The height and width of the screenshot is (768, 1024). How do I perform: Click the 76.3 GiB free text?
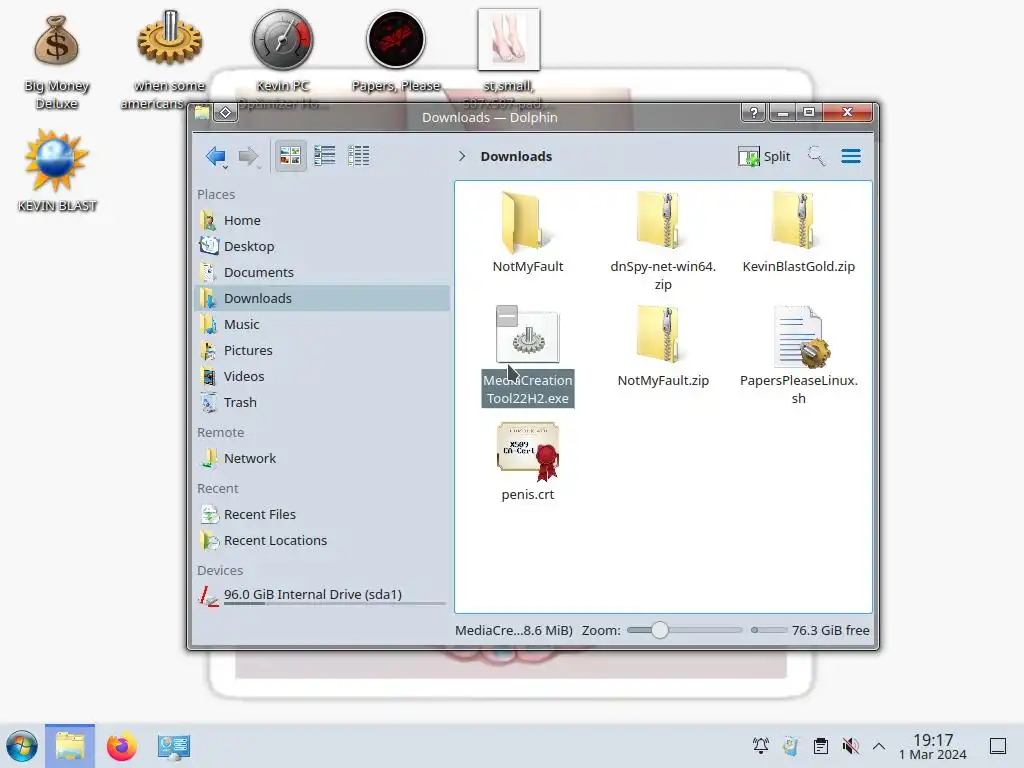tap(830, 630)
